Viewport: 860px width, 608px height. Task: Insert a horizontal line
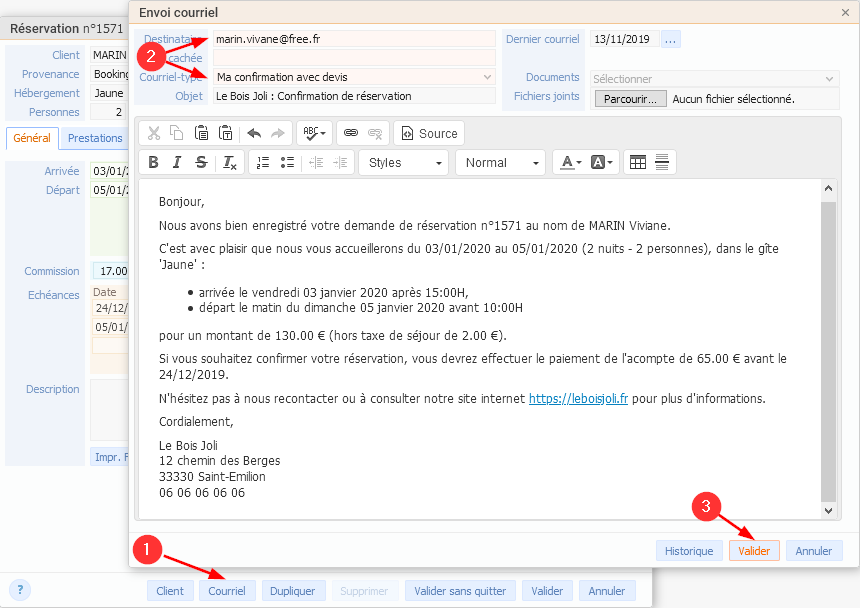click(662, 163)
